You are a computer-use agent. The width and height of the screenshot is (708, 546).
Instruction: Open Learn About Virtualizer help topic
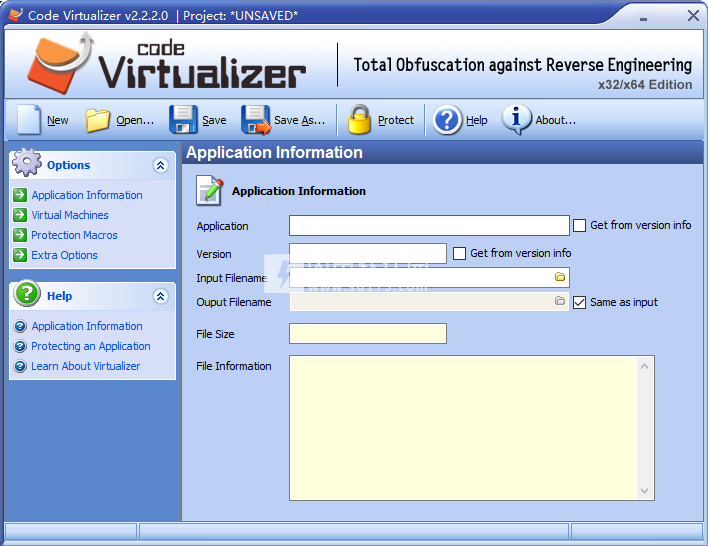click(x=85, y=366)
